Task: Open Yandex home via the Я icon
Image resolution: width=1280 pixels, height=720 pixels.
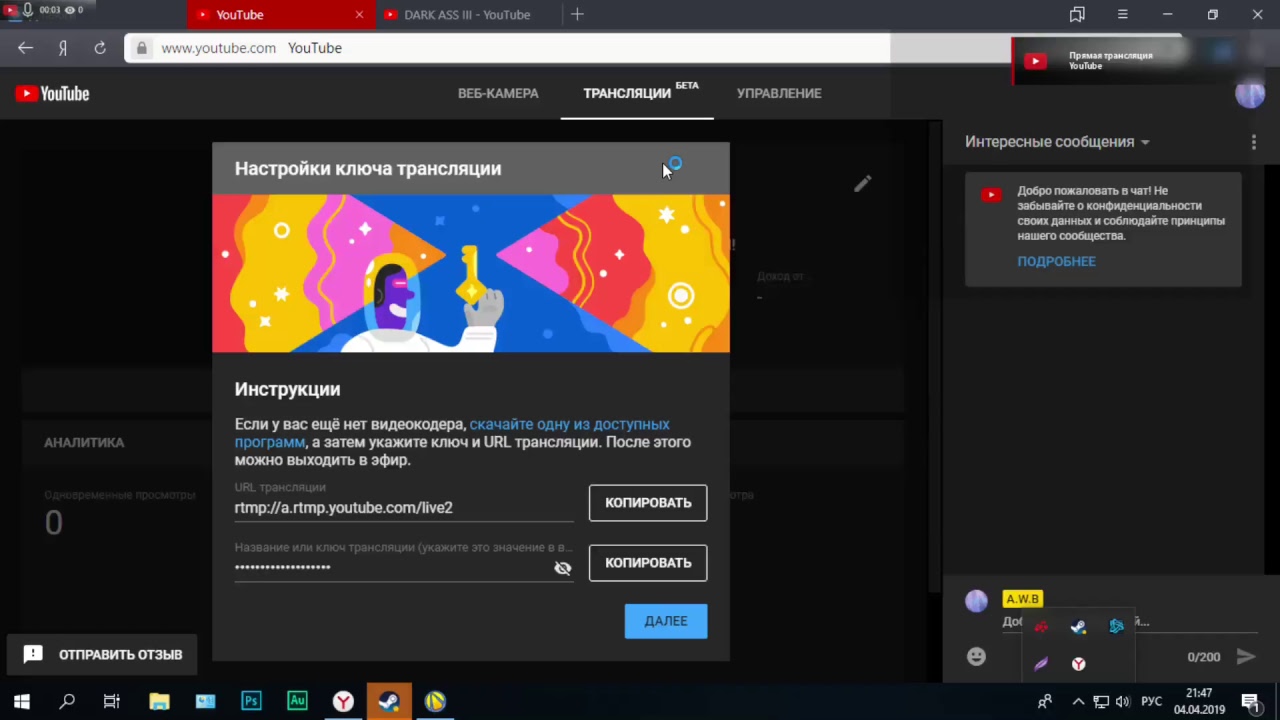Action: tap(63, 48)
